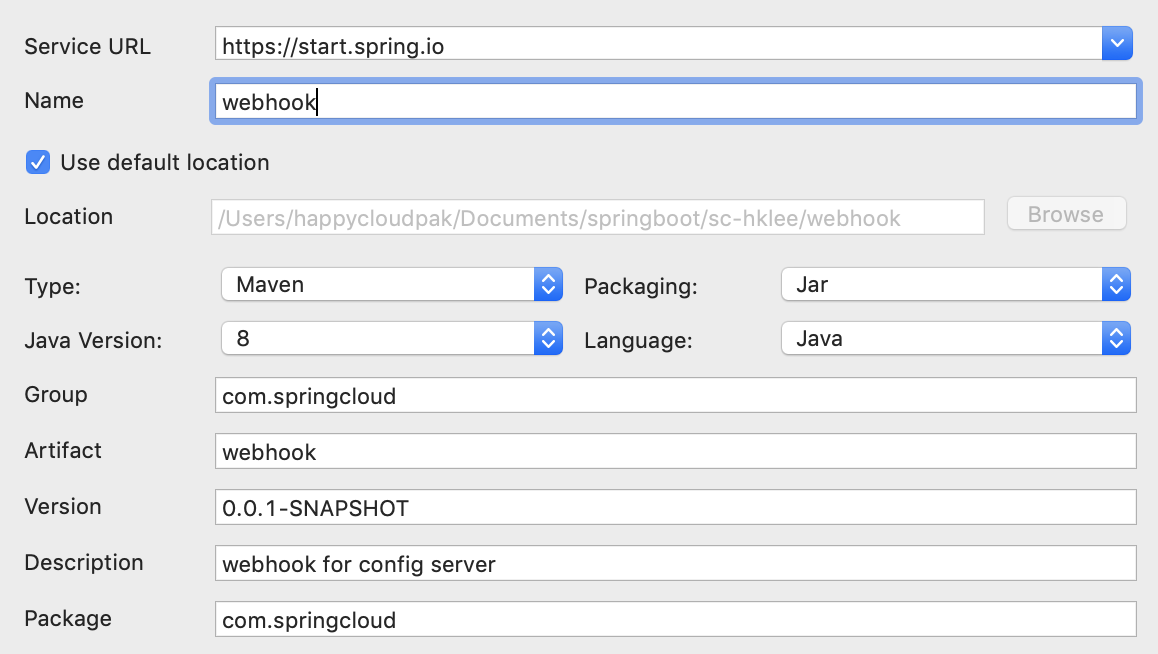Click the Package field com.springcloud

675,619
